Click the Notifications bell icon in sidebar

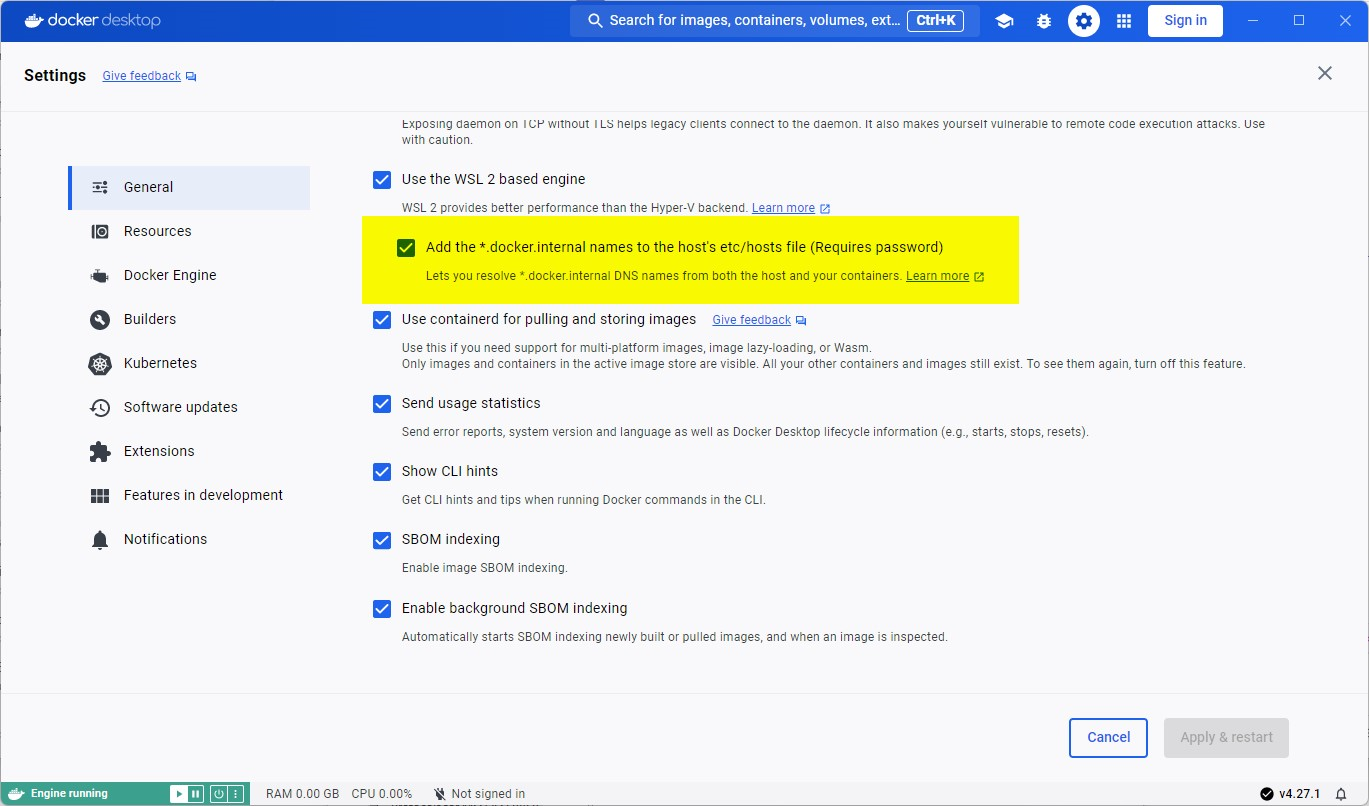pos(100,539)
